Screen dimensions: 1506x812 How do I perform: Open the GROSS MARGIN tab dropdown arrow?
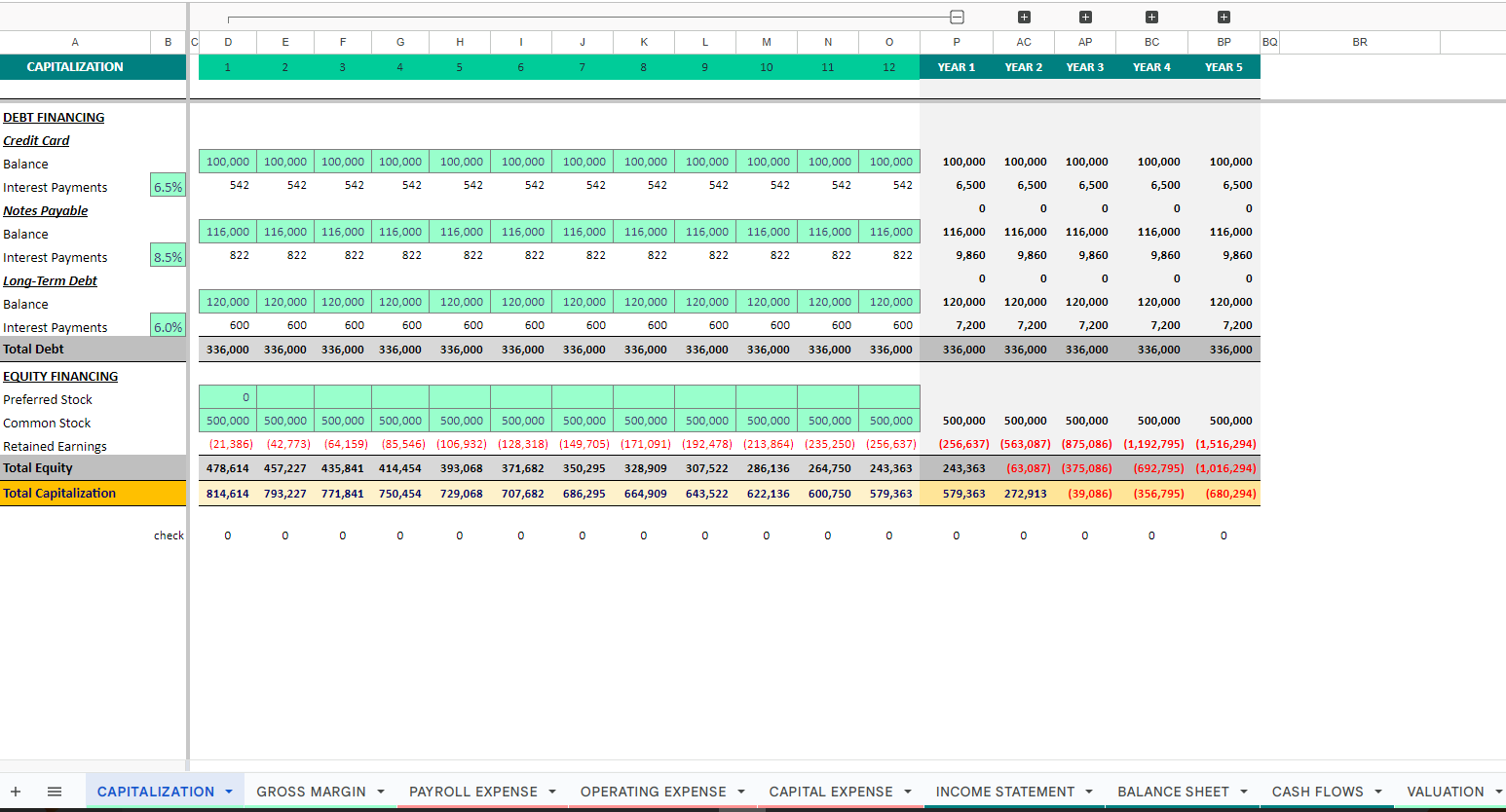click(x=381, y=792)
